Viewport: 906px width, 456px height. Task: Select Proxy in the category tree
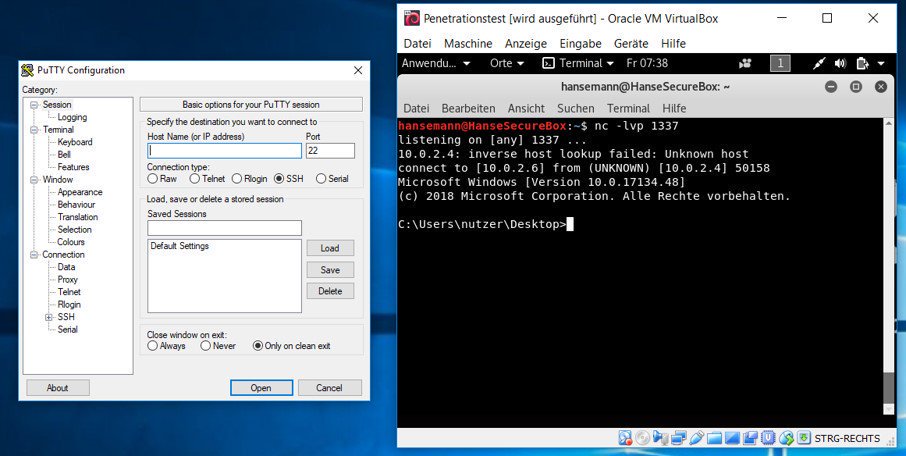click(x=68, y=280)
